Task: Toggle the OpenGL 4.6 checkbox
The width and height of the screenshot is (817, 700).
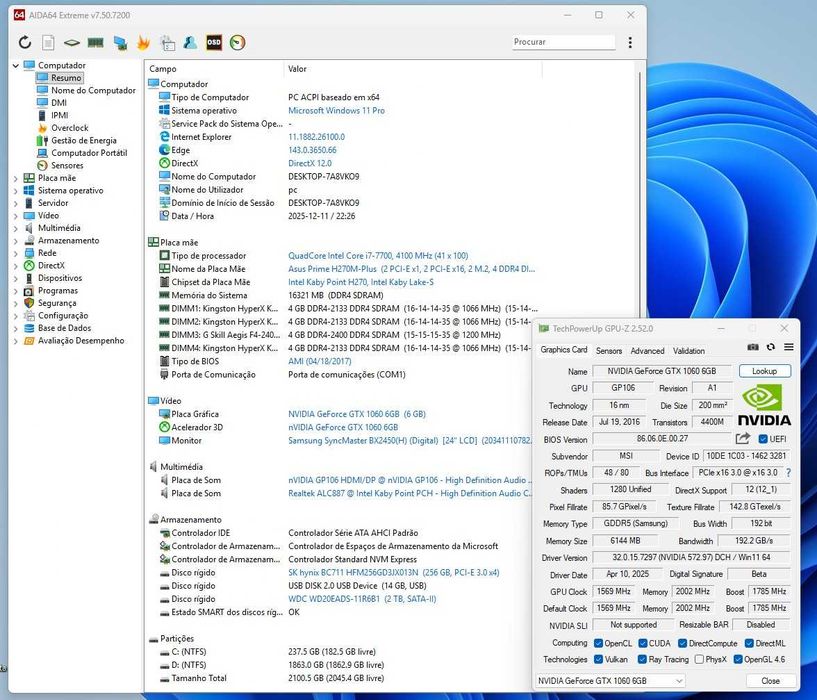Action: point(737,659)
